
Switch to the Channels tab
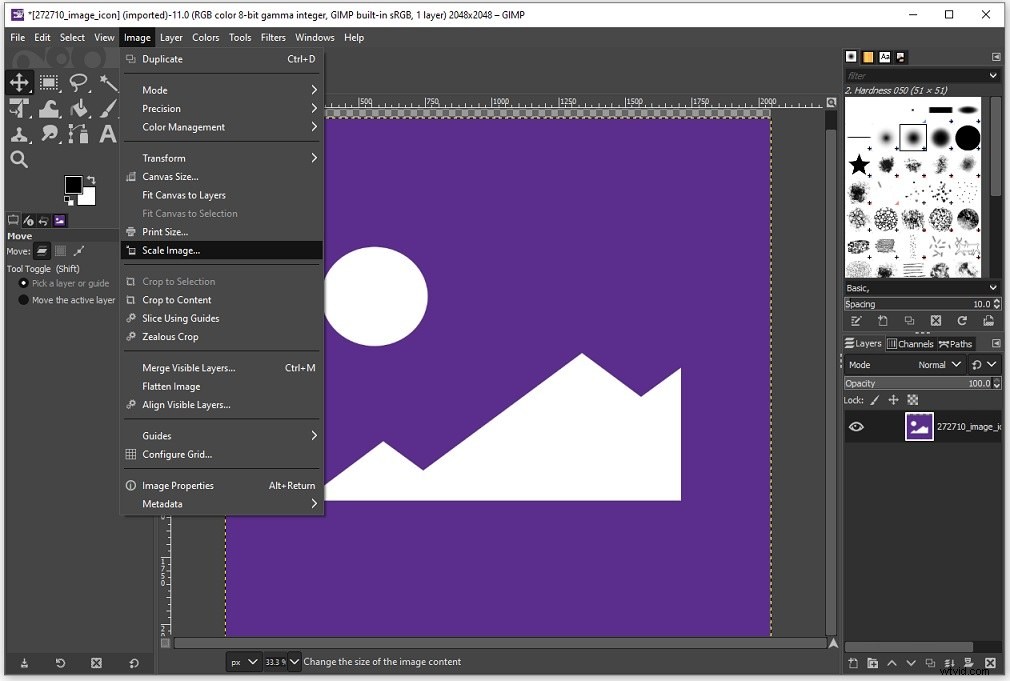click(x=909, y=343)
